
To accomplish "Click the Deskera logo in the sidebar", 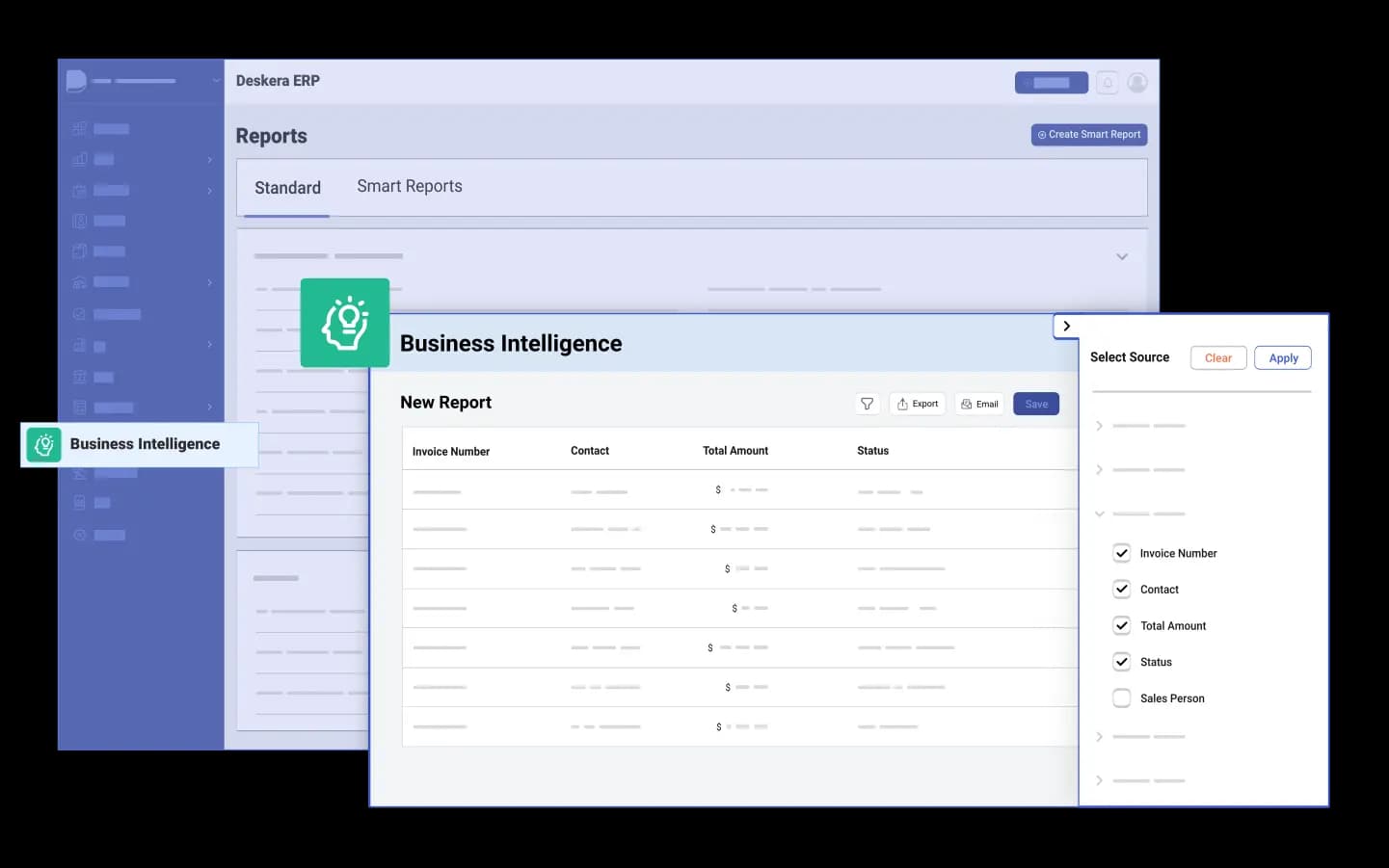I will pos(76,81).
